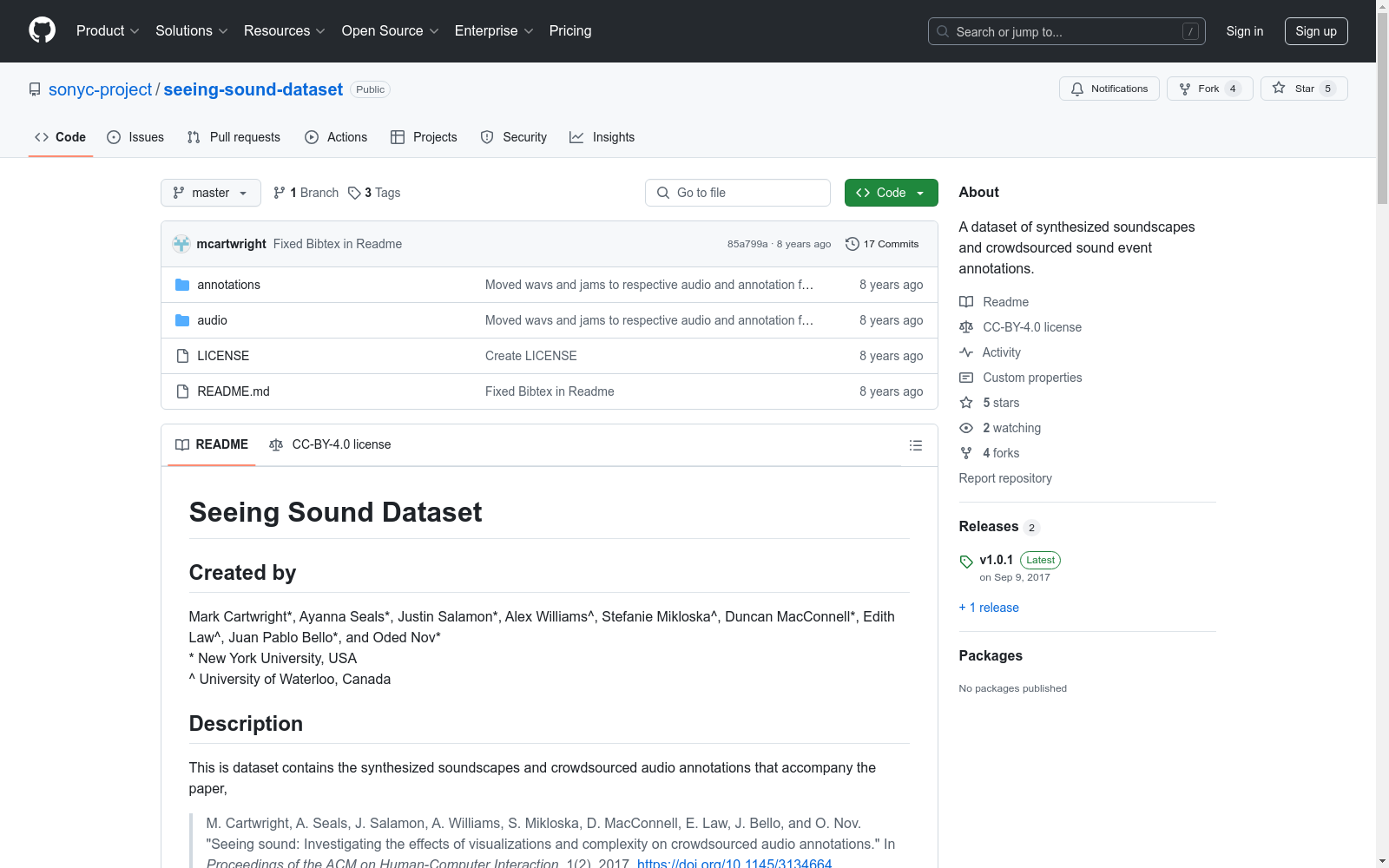Switch to the Issues tab
1389x868 pixels.
pos(135,137)
